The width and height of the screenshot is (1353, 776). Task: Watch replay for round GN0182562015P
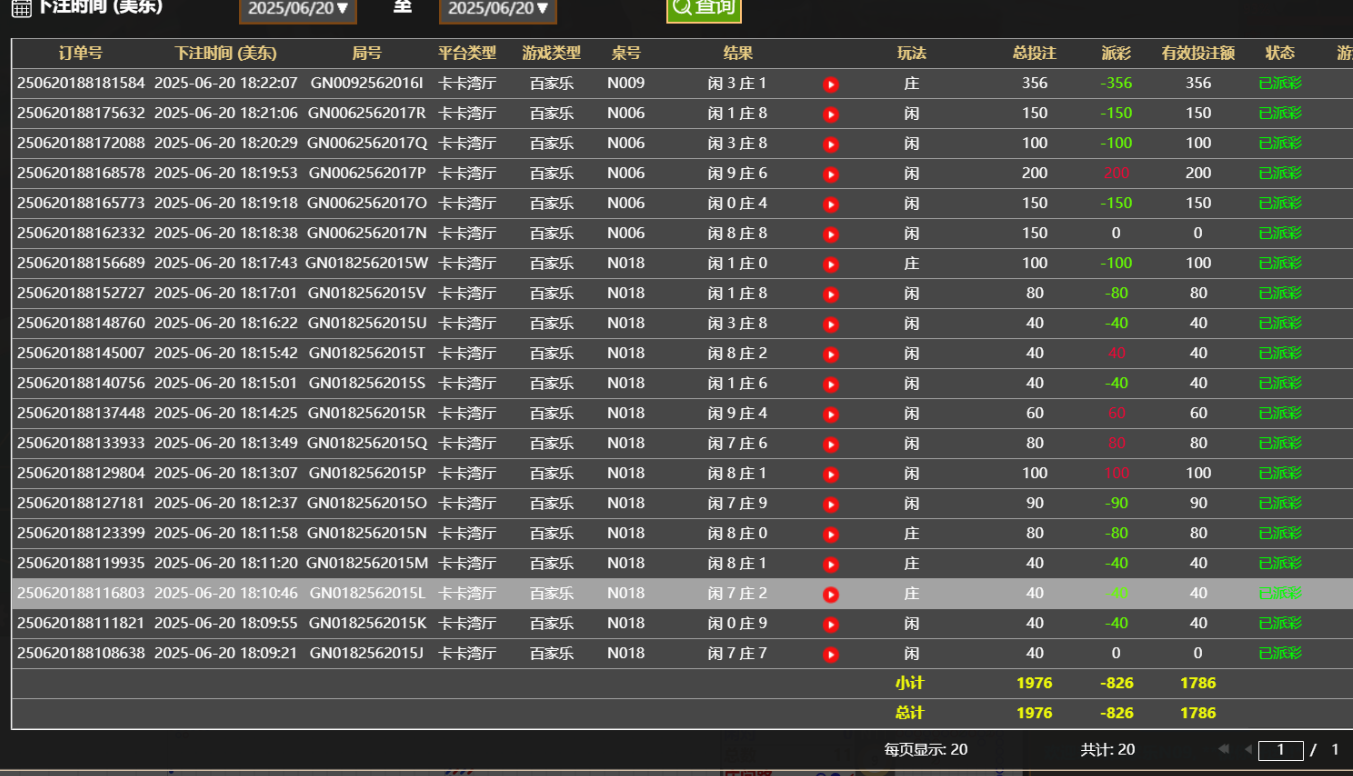click(830, 474)
